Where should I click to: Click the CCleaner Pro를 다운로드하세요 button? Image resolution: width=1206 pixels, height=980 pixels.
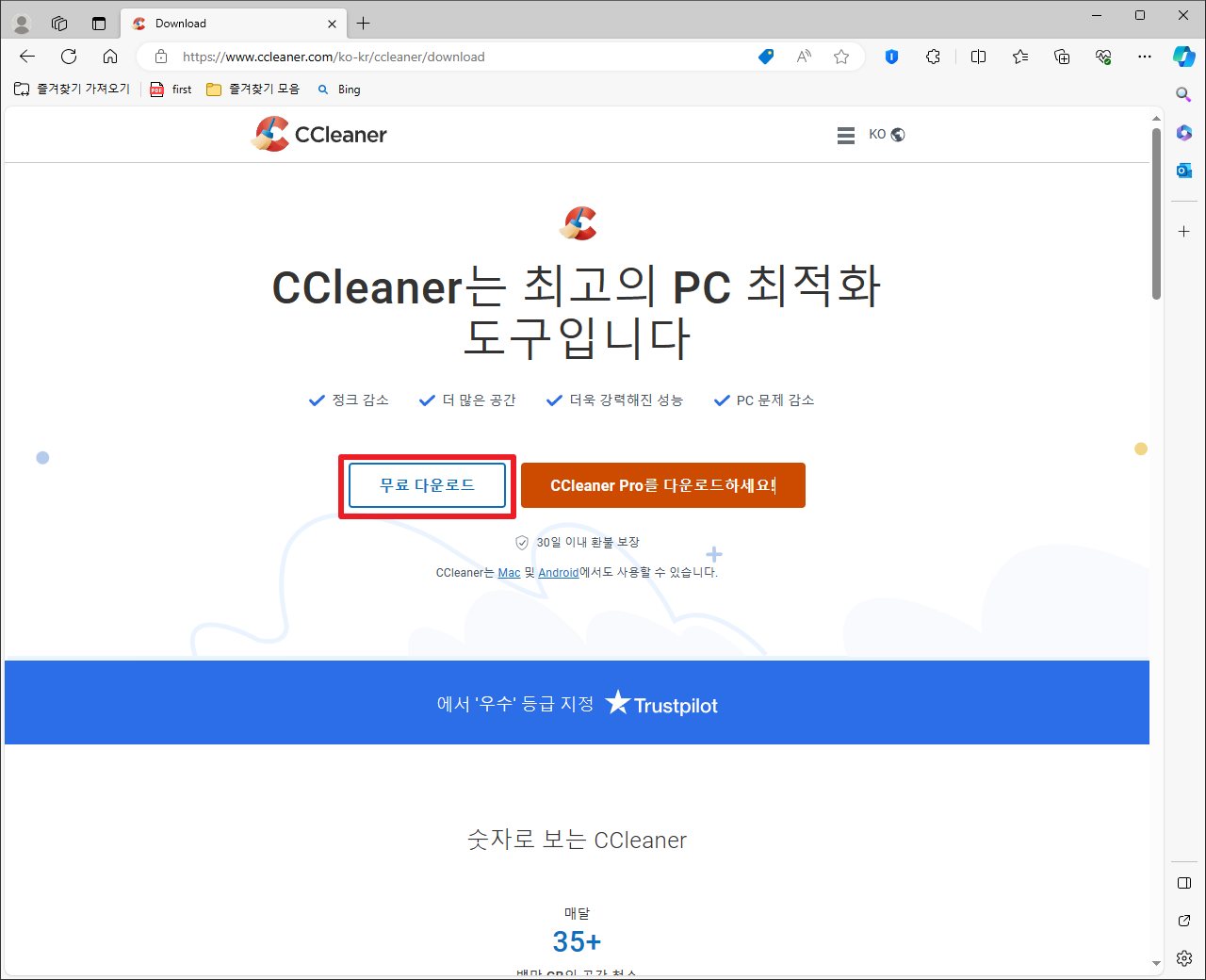tap(663, 485)
